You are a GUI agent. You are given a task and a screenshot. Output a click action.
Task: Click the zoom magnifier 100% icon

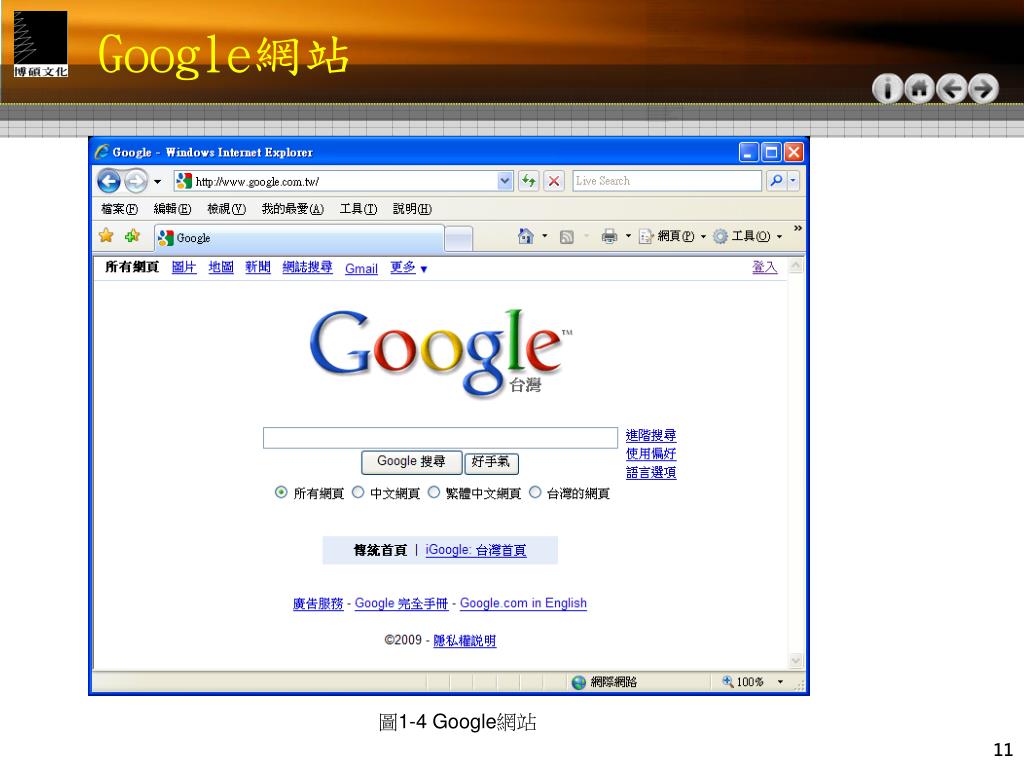[x=727, y=682]
